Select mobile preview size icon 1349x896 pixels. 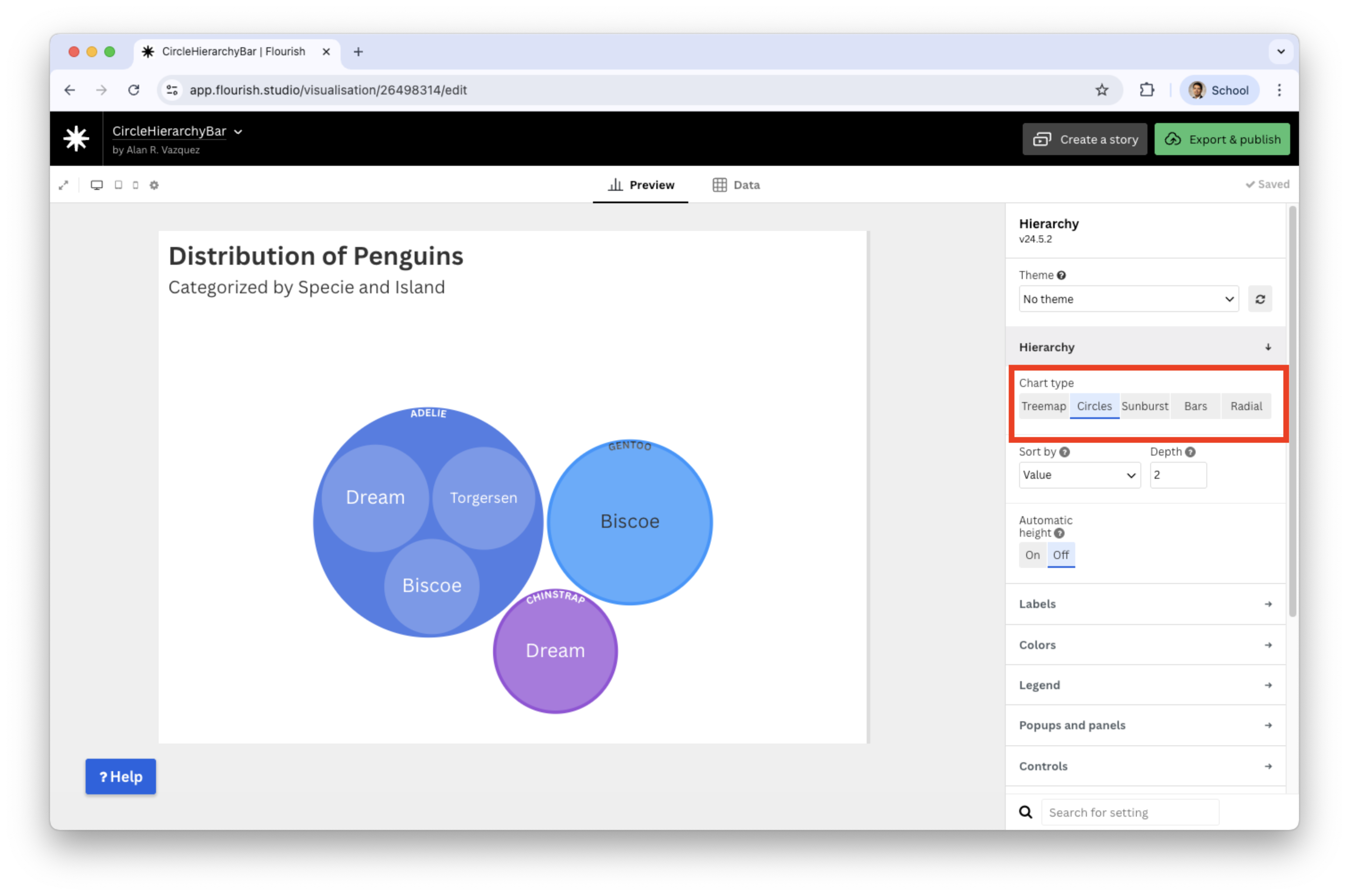[x=136, y=185]
